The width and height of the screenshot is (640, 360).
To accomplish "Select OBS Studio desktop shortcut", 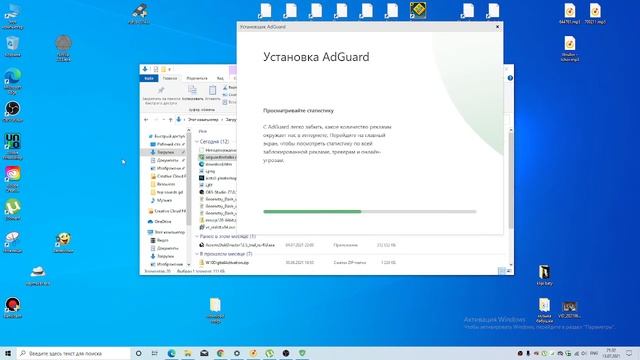I will coord(13,112).
